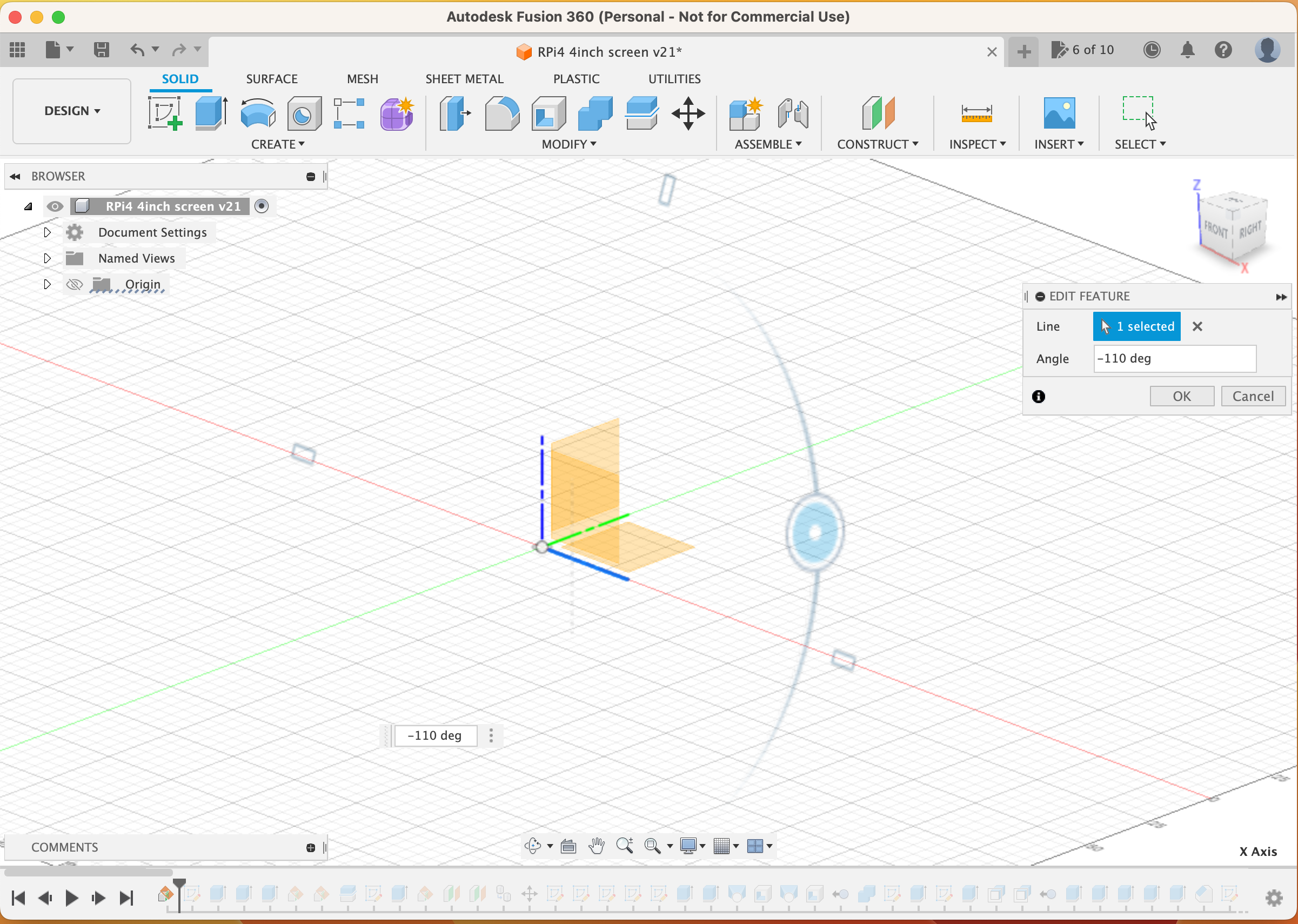The height and width of the screenshot is (924, 1298).
Task: Expand the Origin tree item in browser
Action: 46,284
